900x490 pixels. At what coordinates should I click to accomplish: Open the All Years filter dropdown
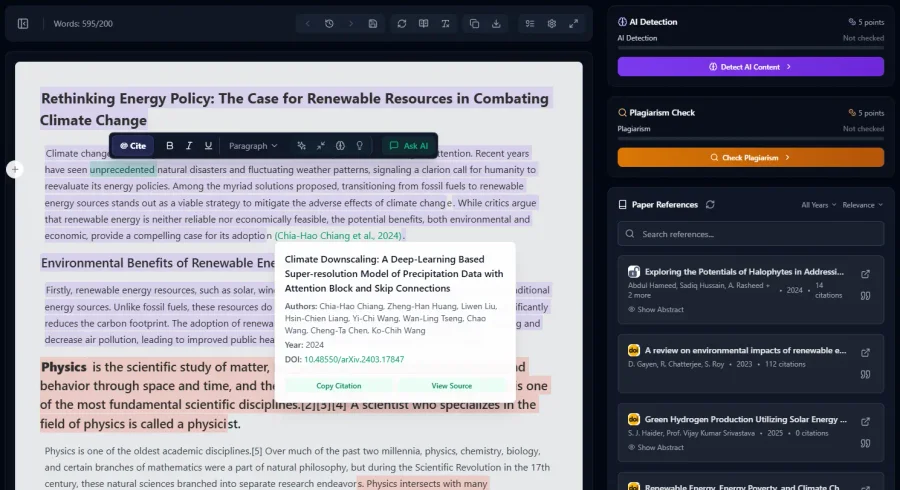click(817, 204)
